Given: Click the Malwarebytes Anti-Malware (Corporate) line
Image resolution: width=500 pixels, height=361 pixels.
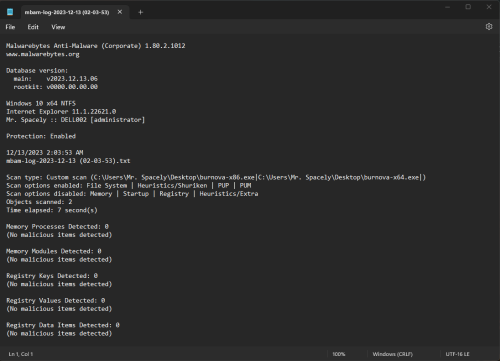Looking at the screenshot, I should pyautogui.click(x=96, y=46).
